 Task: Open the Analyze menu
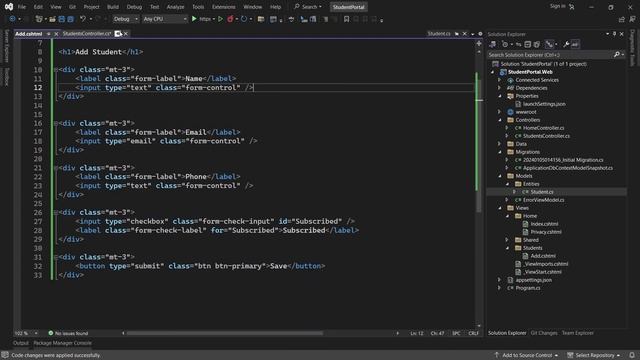176,7
